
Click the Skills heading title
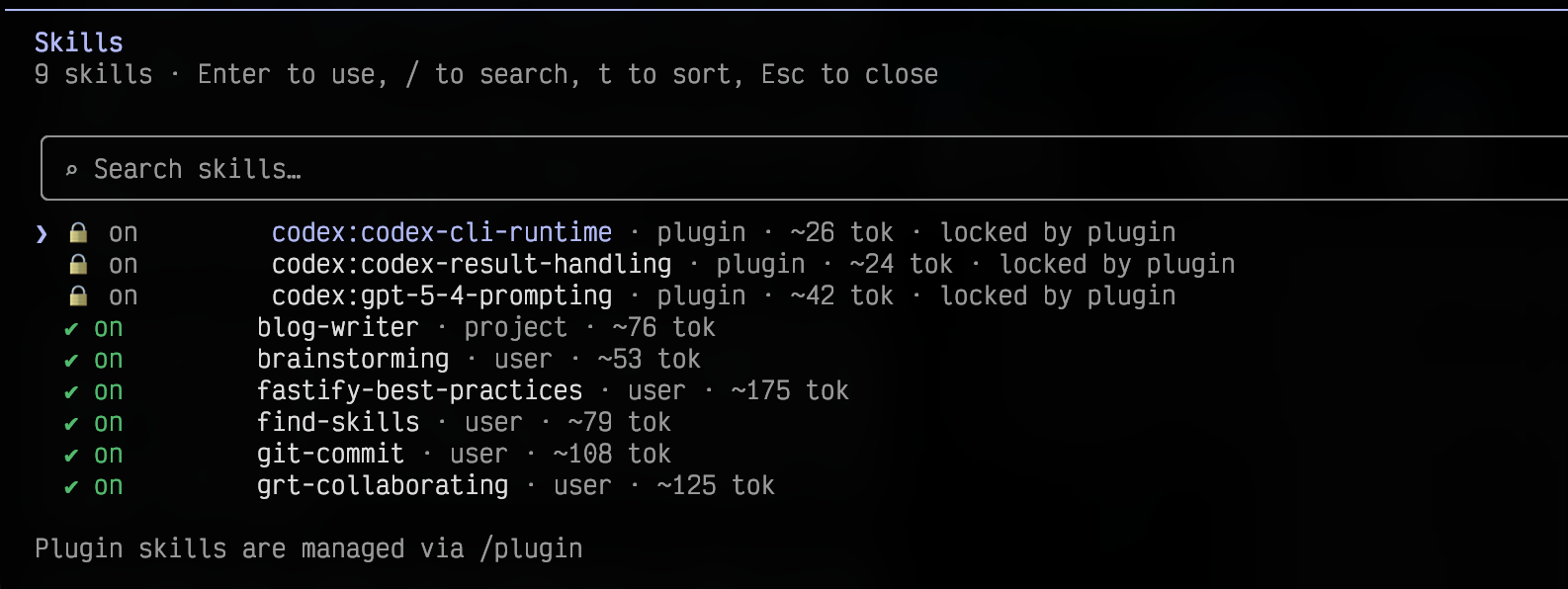[79, 42]
